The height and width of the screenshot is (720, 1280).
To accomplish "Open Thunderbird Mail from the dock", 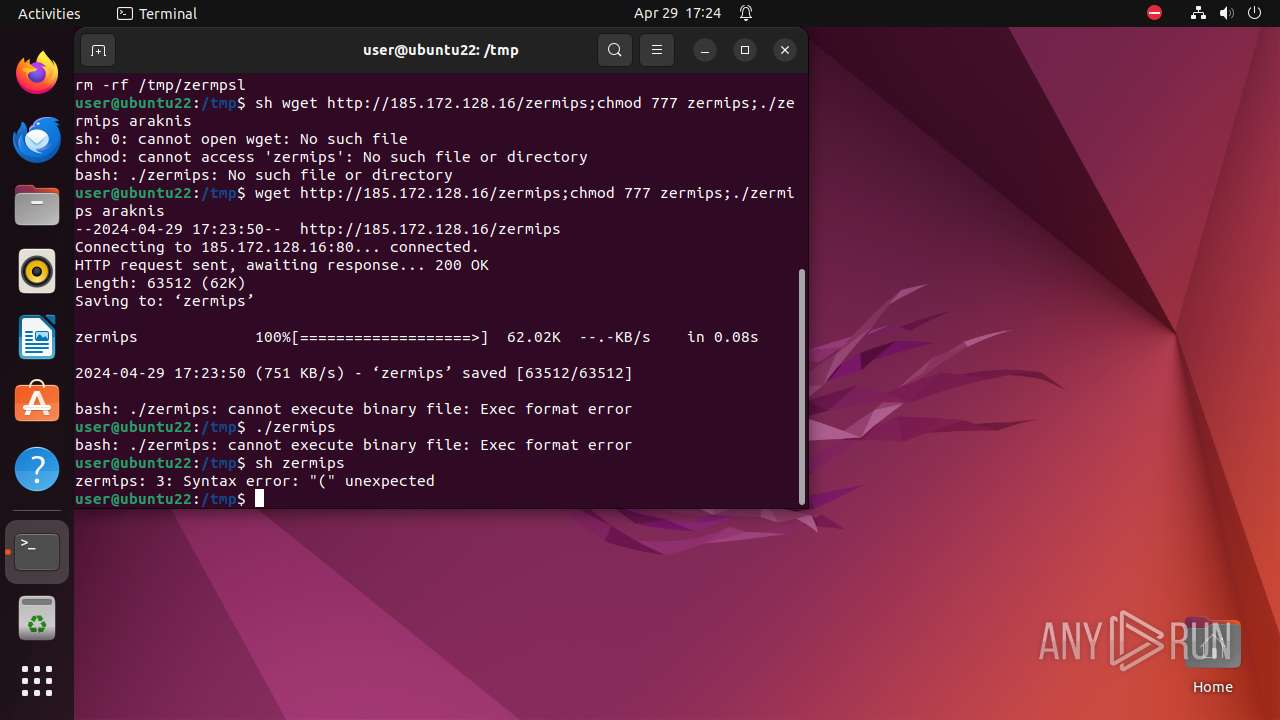I will (37, 139).
